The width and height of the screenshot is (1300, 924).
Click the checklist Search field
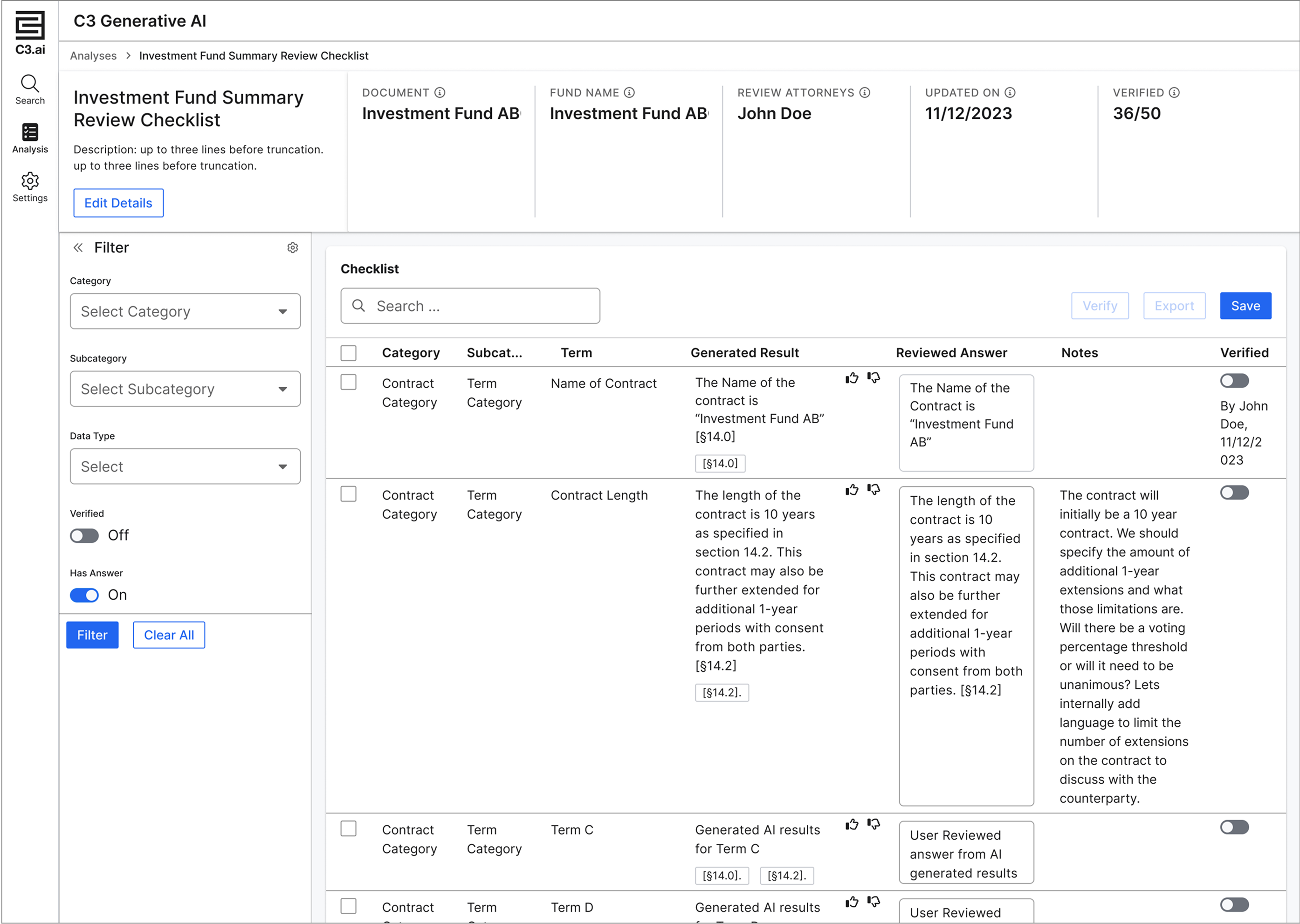coord(470,306)
